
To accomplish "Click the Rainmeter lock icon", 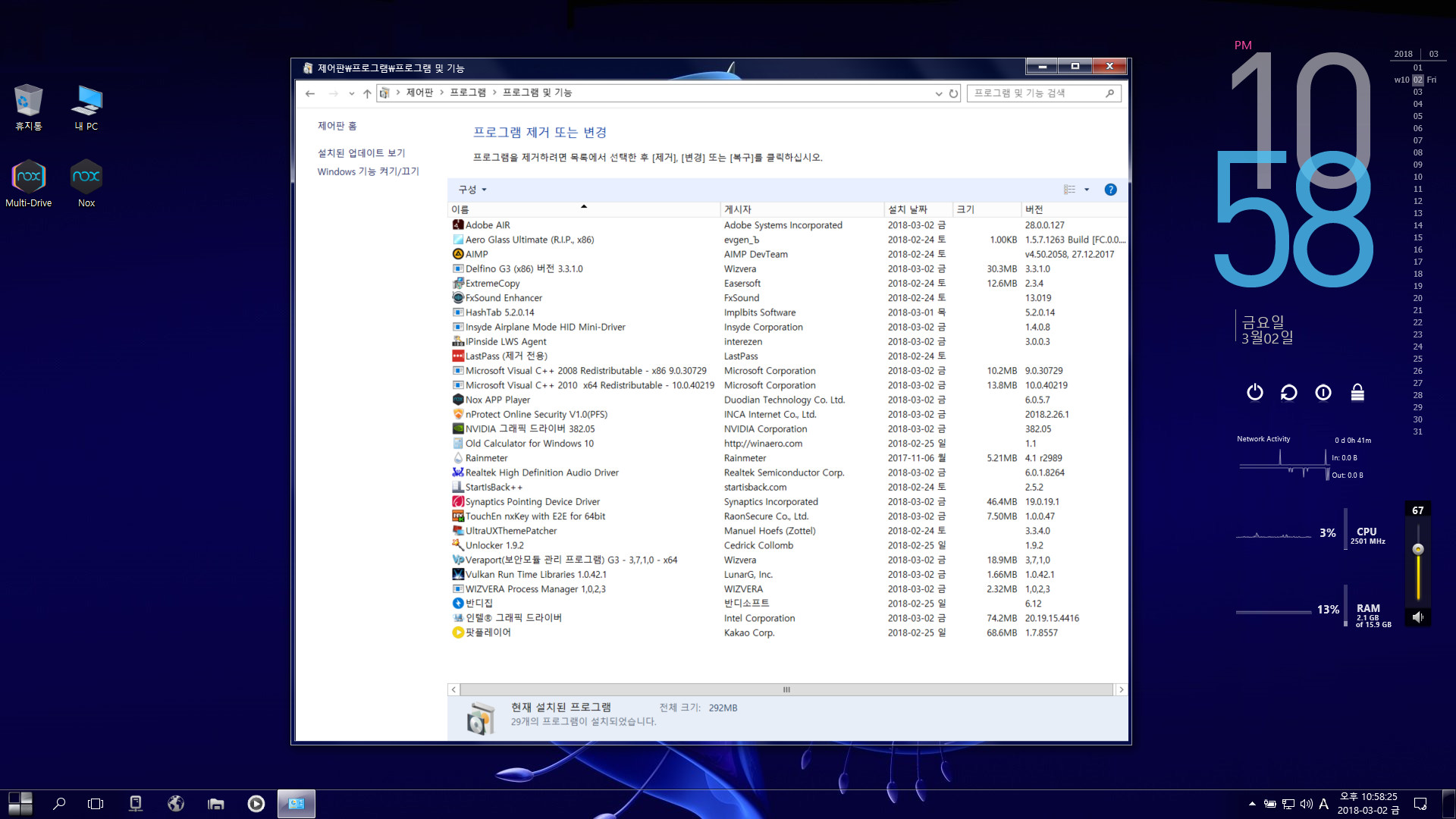I will click(1357, 392).
